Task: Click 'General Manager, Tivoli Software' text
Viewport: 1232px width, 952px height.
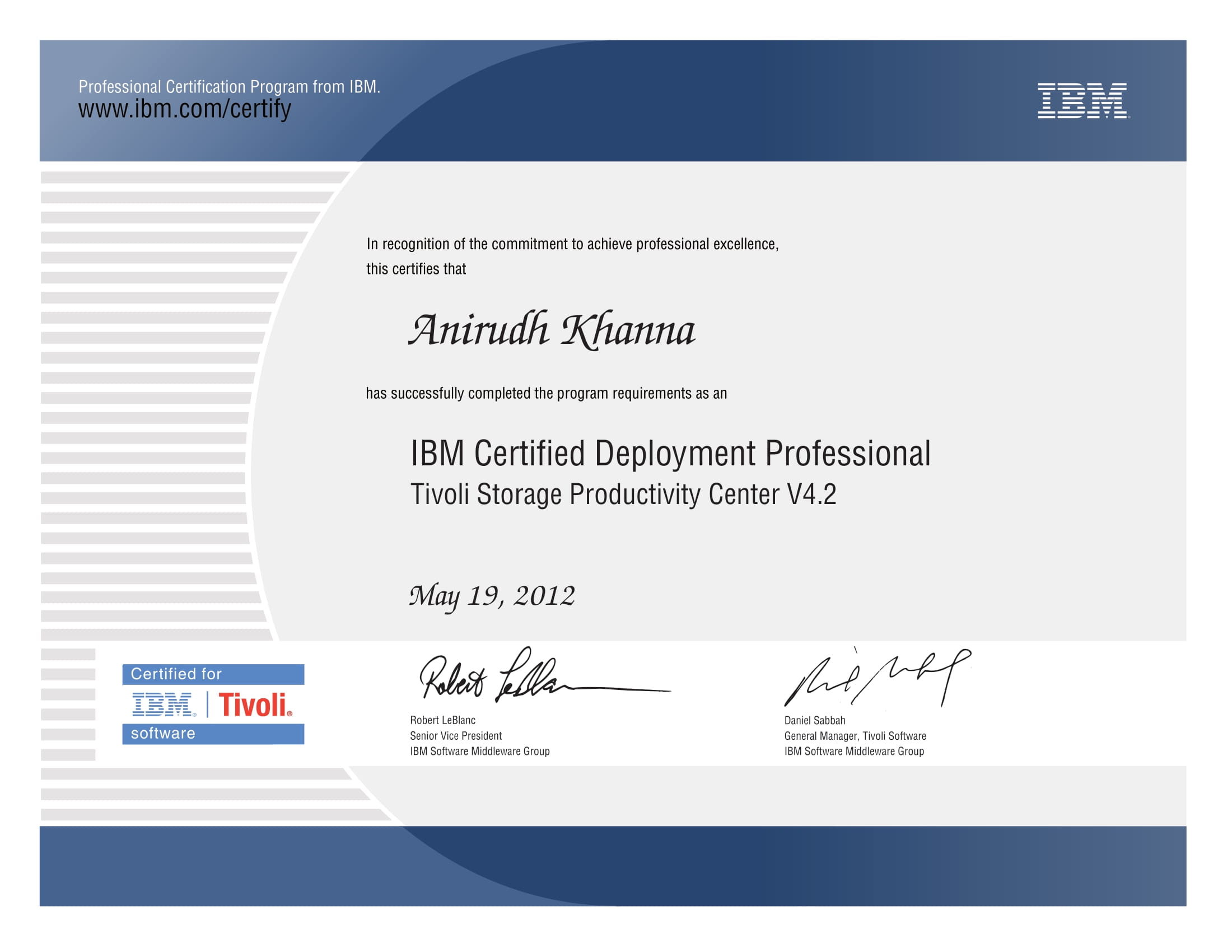Action: [855, 736]
